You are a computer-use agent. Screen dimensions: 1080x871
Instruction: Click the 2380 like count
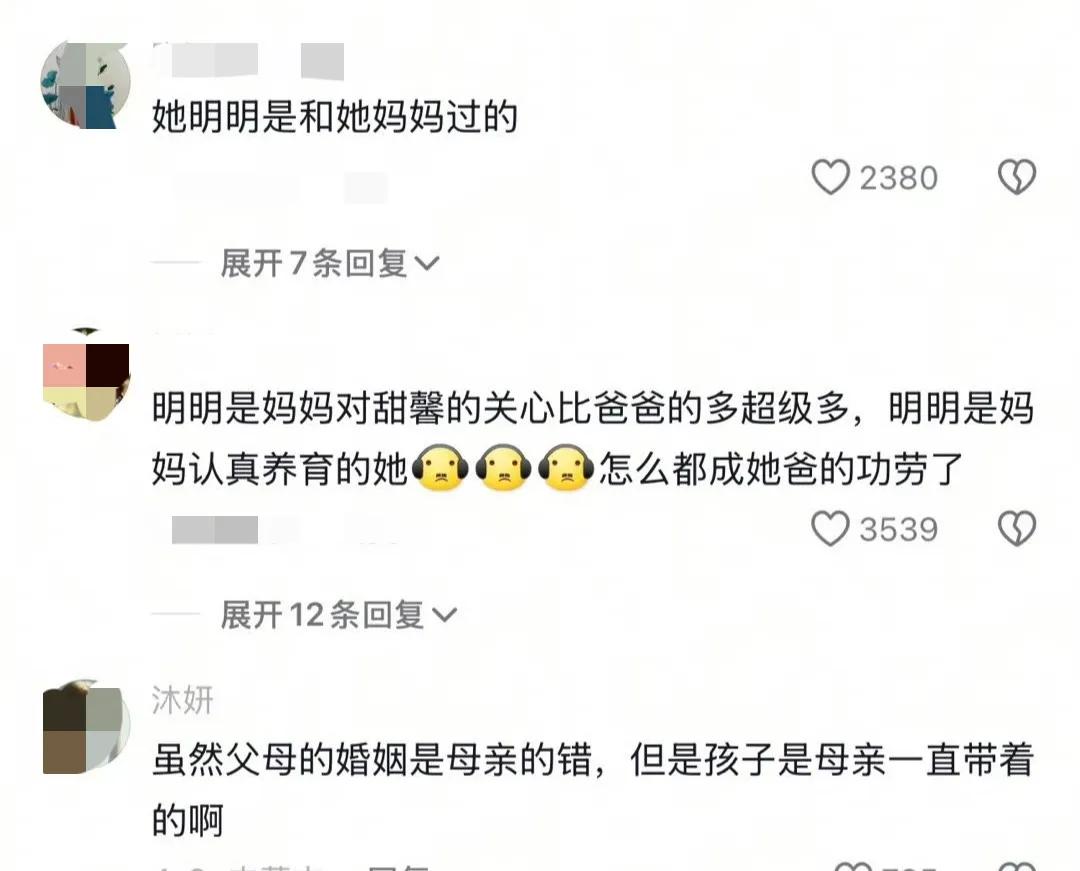tap(898, 178)
